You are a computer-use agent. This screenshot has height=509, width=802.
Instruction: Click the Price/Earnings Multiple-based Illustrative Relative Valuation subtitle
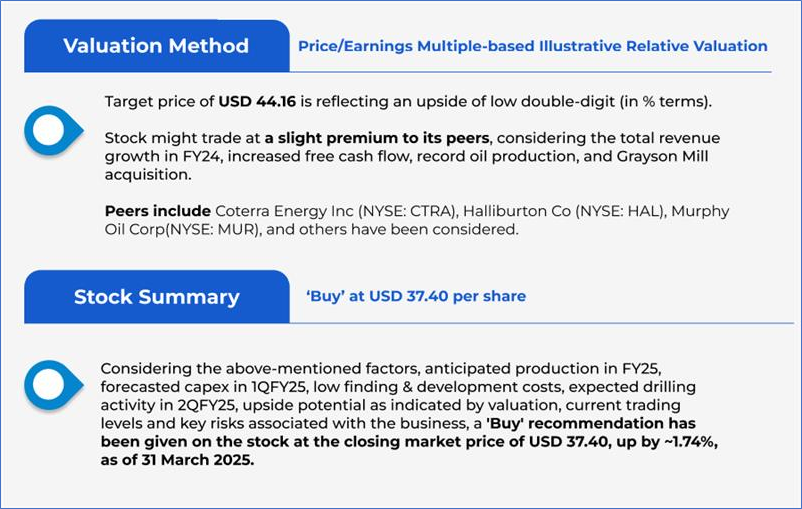point(533,46)
